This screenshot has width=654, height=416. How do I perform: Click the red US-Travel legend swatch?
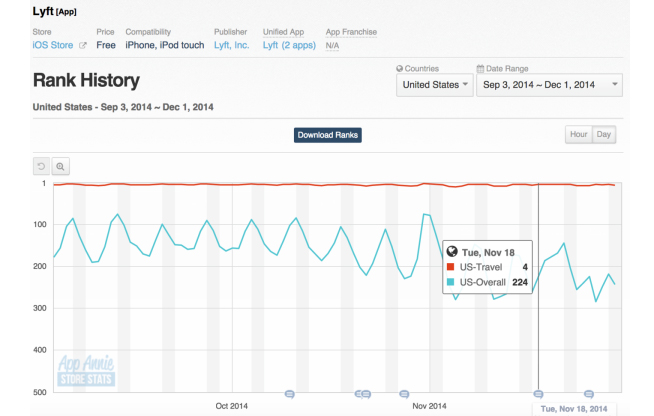coord(449,268)
